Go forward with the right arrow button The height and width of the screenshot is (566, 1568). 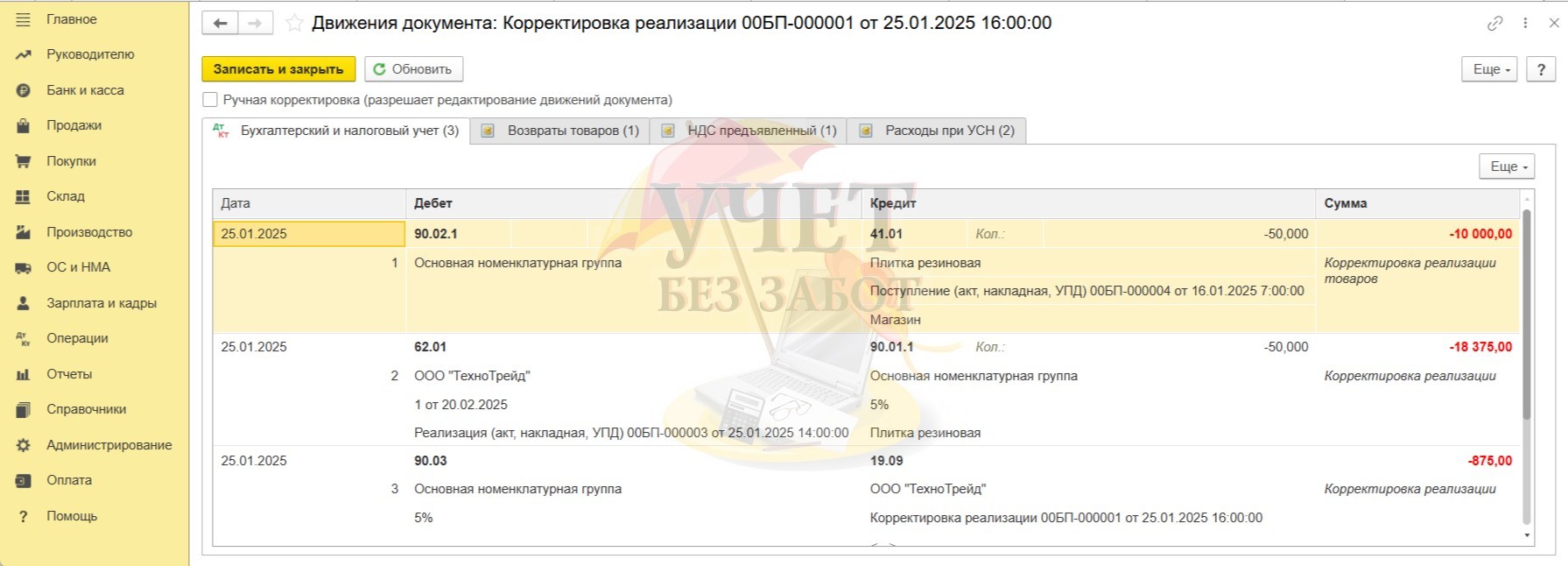click(255, 23)
